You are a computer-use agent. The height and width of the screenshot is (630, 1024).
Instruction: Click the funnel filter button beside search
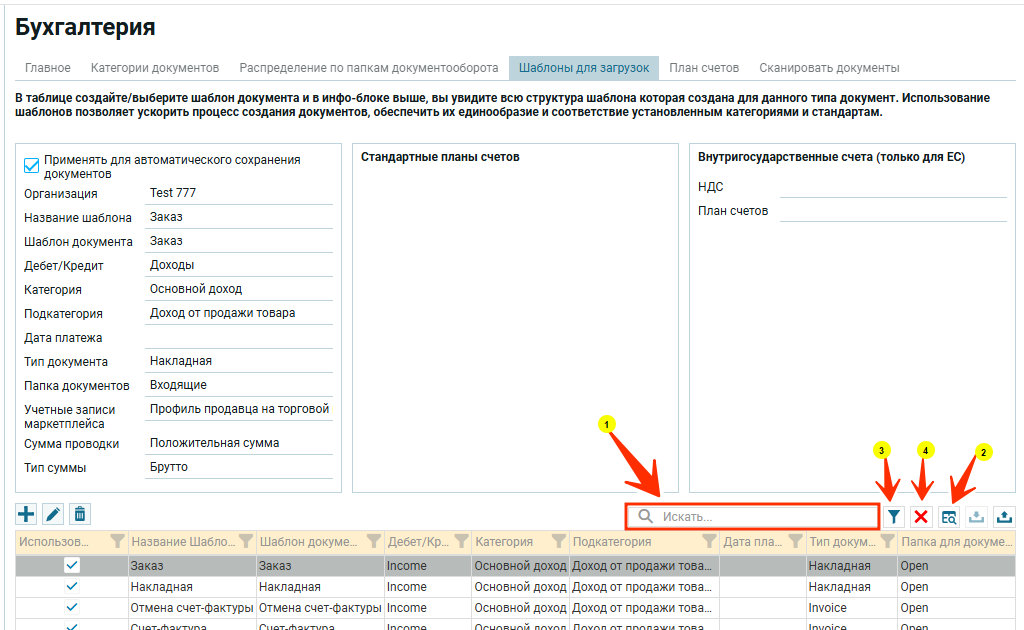(894, 516)
